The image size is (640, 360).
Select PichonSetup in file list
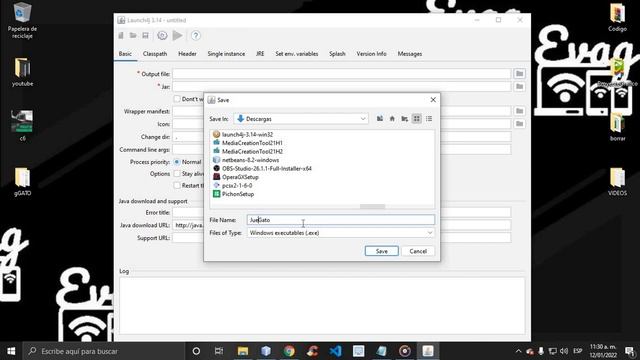[x=233, y=194]
